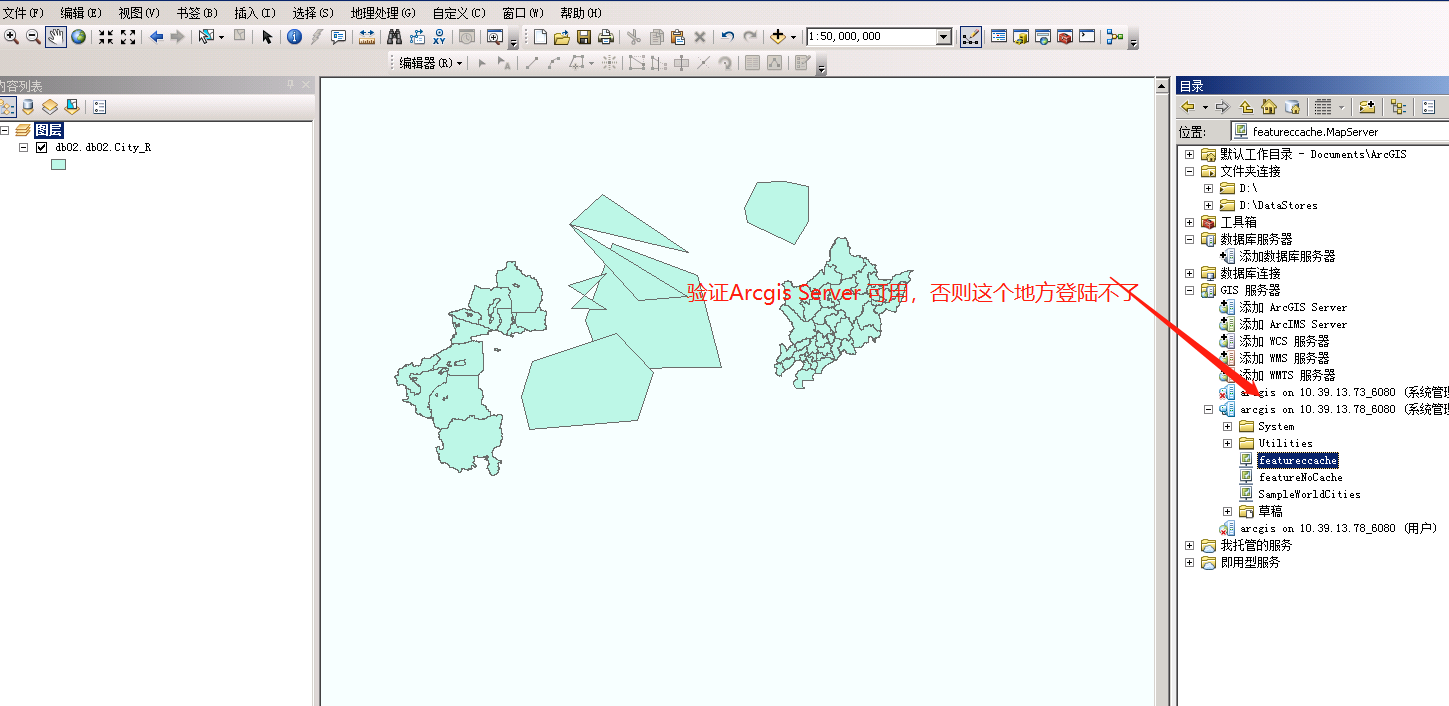The height and width of the screenshot is (706, 1449).
Task: Activate the Identify tool
Action: pyautogui.click(x=295, y=37)
